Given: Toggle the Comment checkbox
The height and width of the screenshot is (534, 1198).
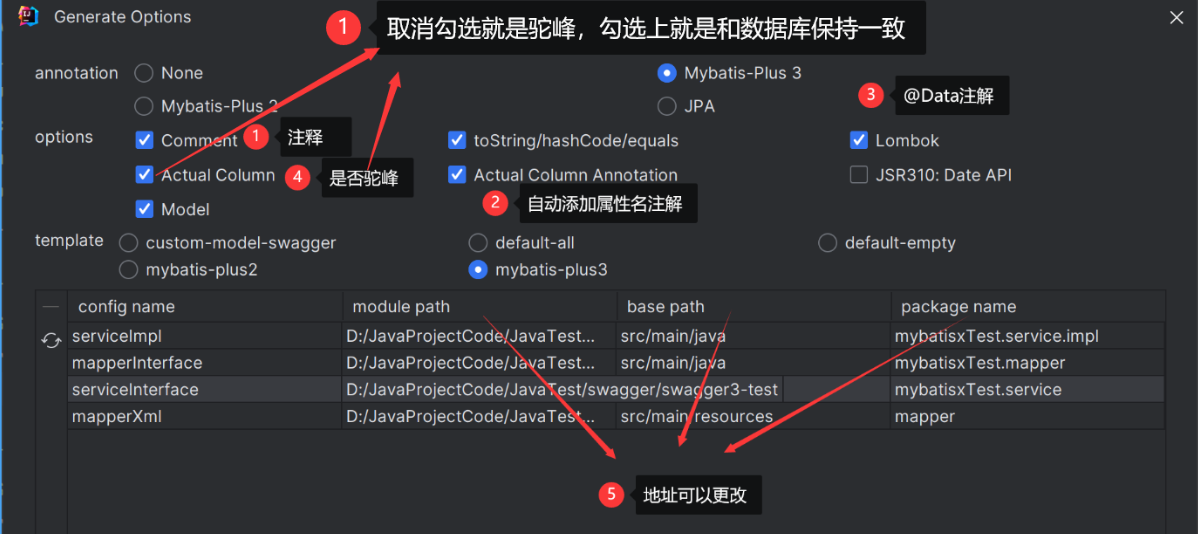Looking at the screenshot, I should (144, 141).
